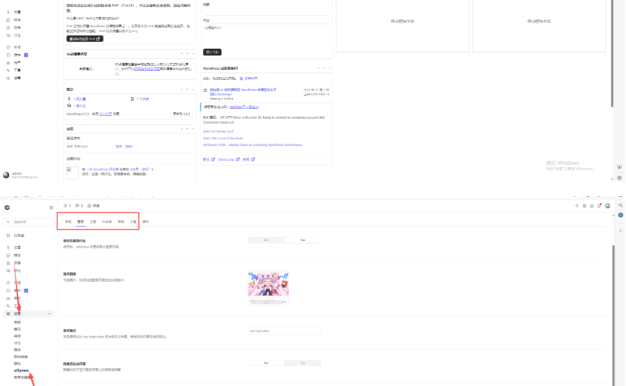Focus the Quick Draft title field

click(x=266, y=12)
